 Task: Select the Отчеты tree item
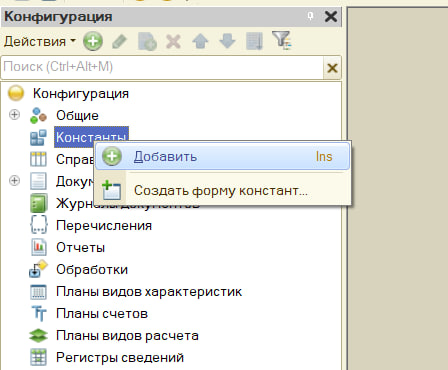80,247
